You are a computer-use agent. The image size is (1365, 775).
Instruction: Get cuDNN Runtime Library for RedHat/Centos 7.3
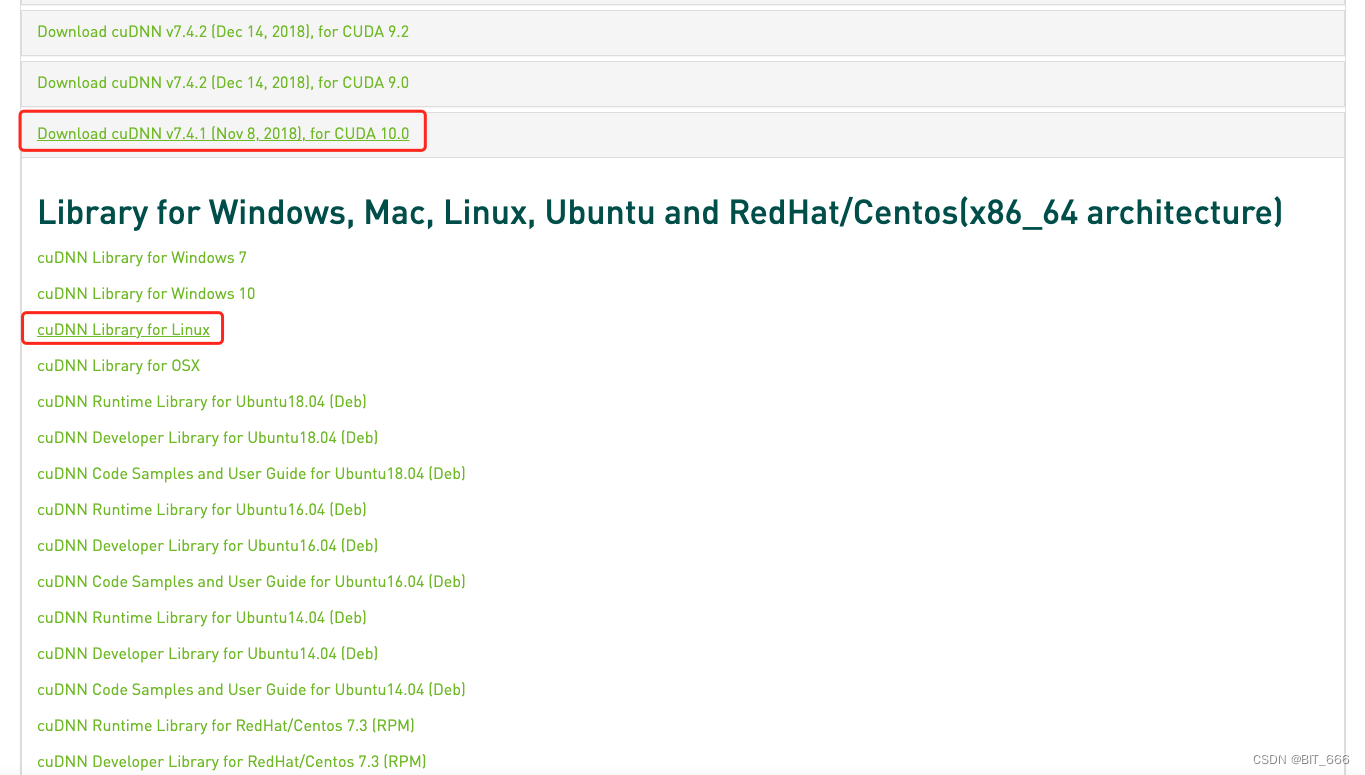tap(226, 726)
